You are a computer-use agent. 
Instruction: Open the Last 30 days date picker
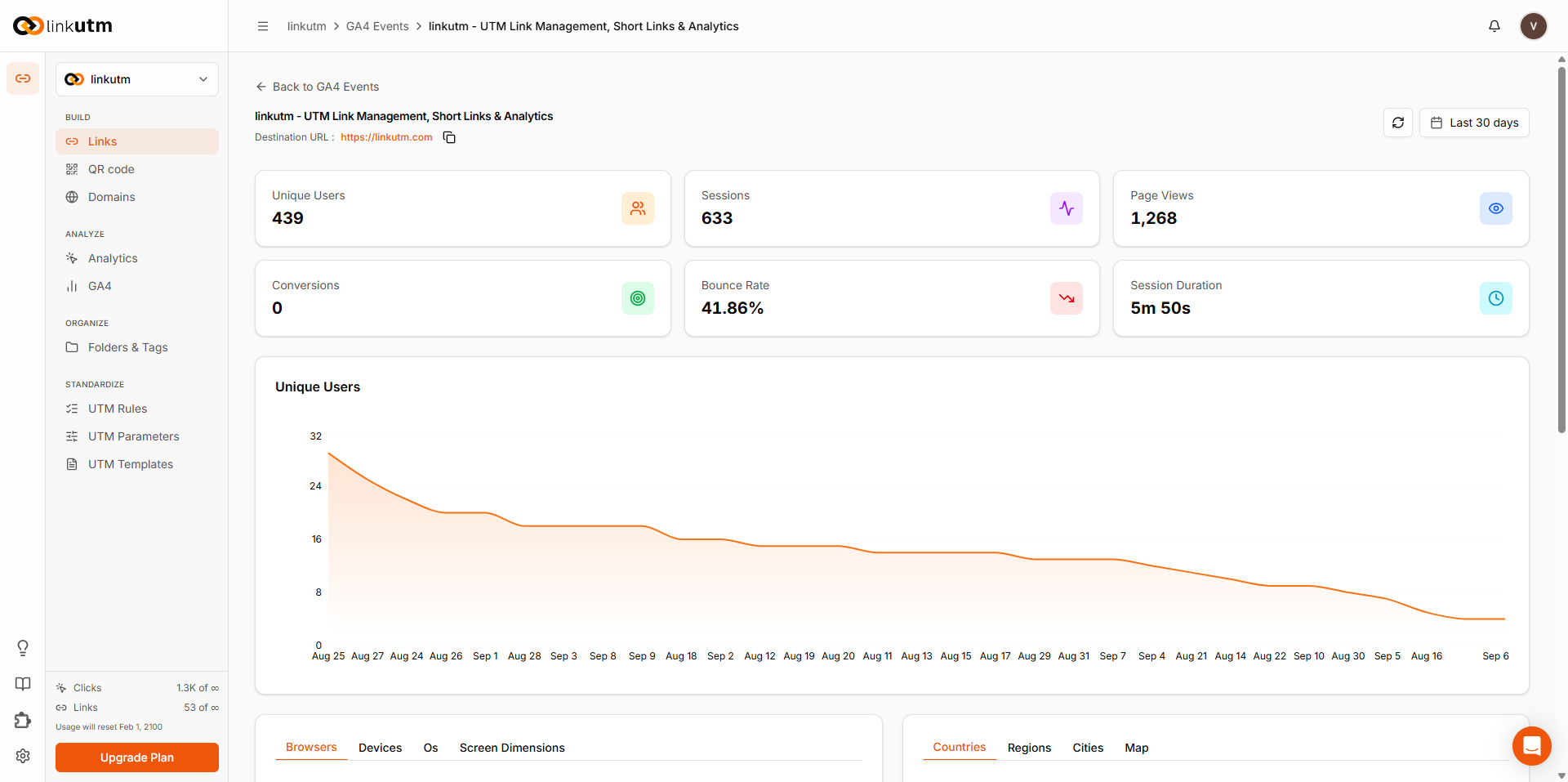1474,123
